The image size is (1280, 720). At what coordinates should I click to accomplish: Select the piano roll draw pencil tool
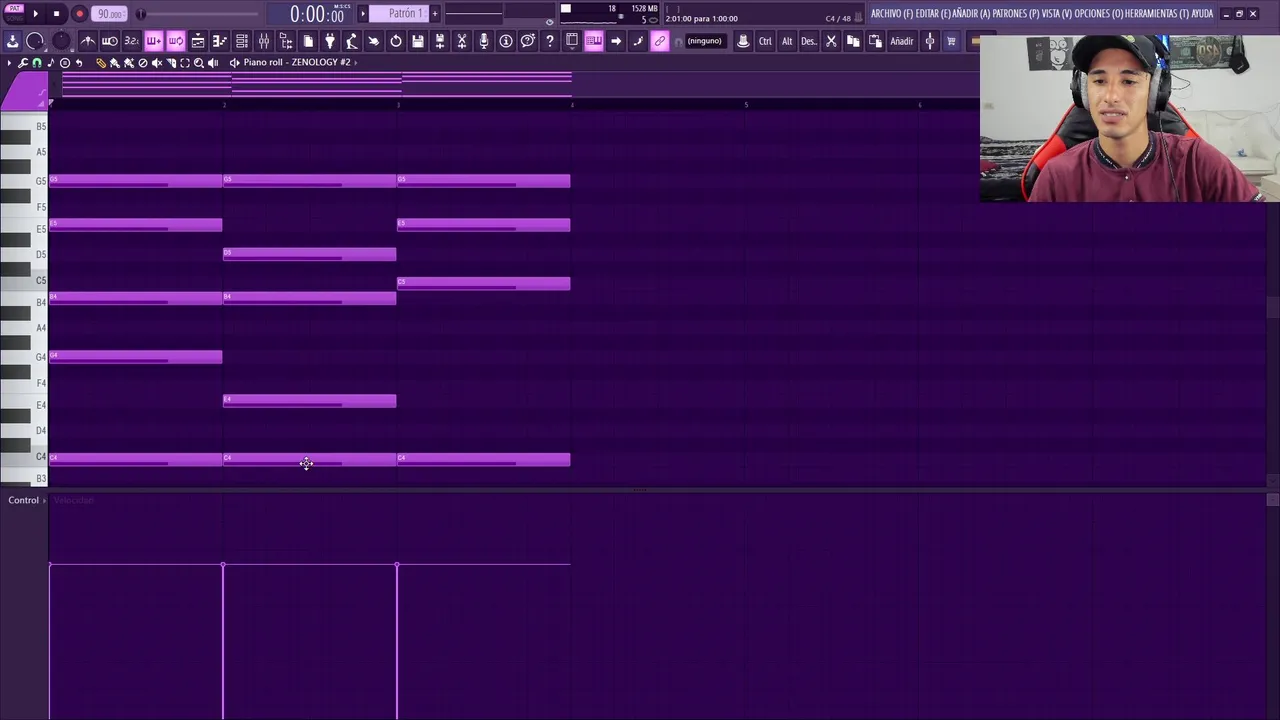(x=101, y=63)
